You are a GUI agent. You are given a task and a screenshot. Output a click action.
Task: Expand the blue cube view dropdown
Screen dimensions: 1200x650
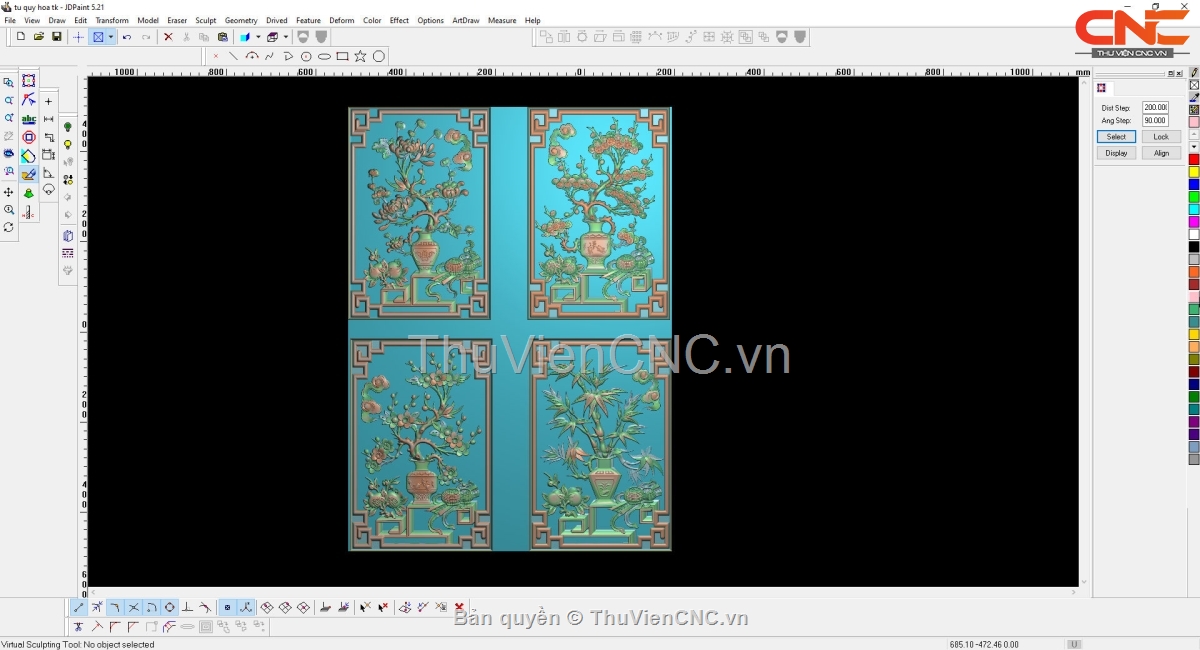pos(257,37)
